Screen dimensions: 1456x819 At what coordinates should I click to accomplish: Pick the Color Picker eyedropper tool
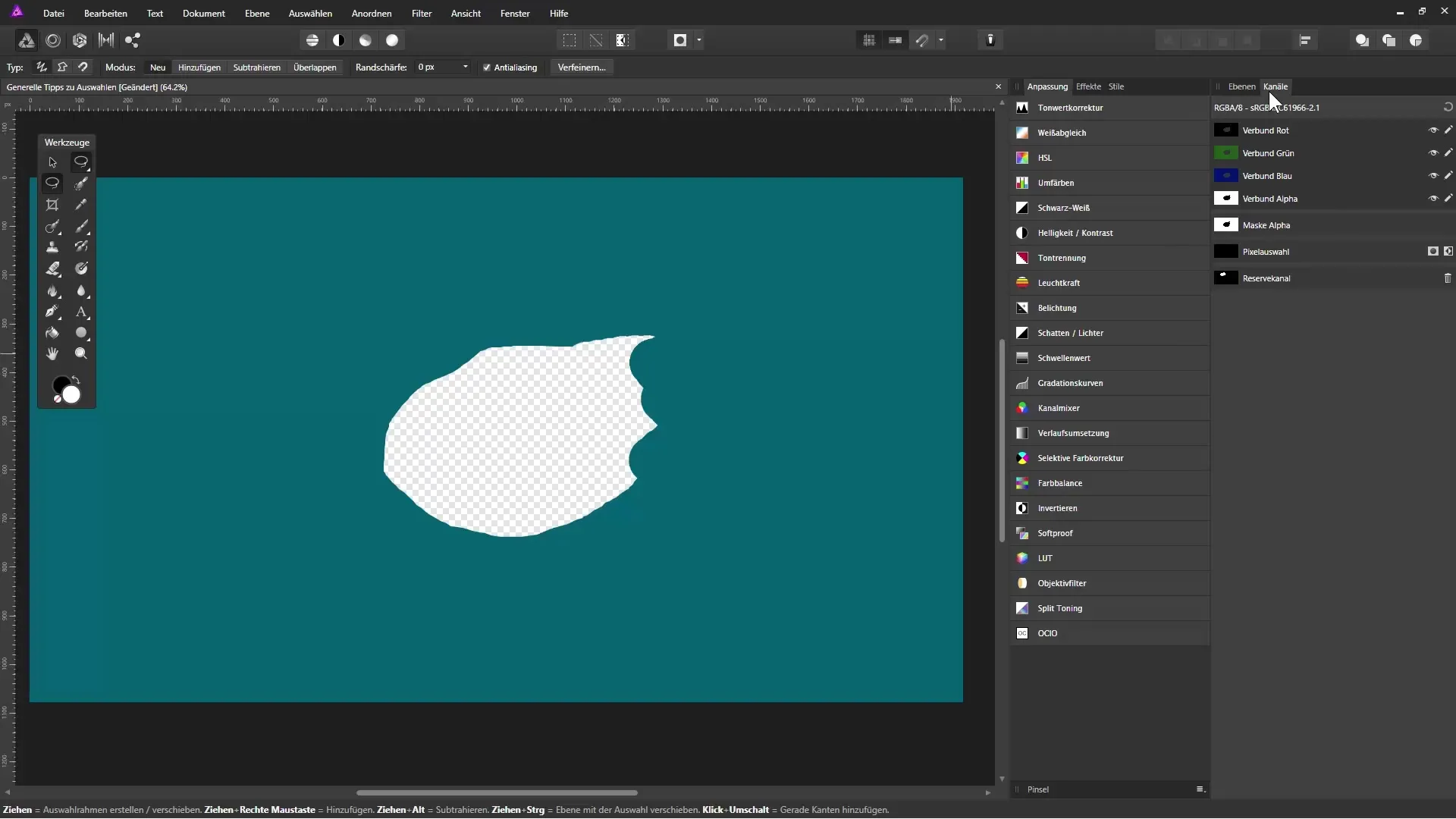[x=81, y=205]
